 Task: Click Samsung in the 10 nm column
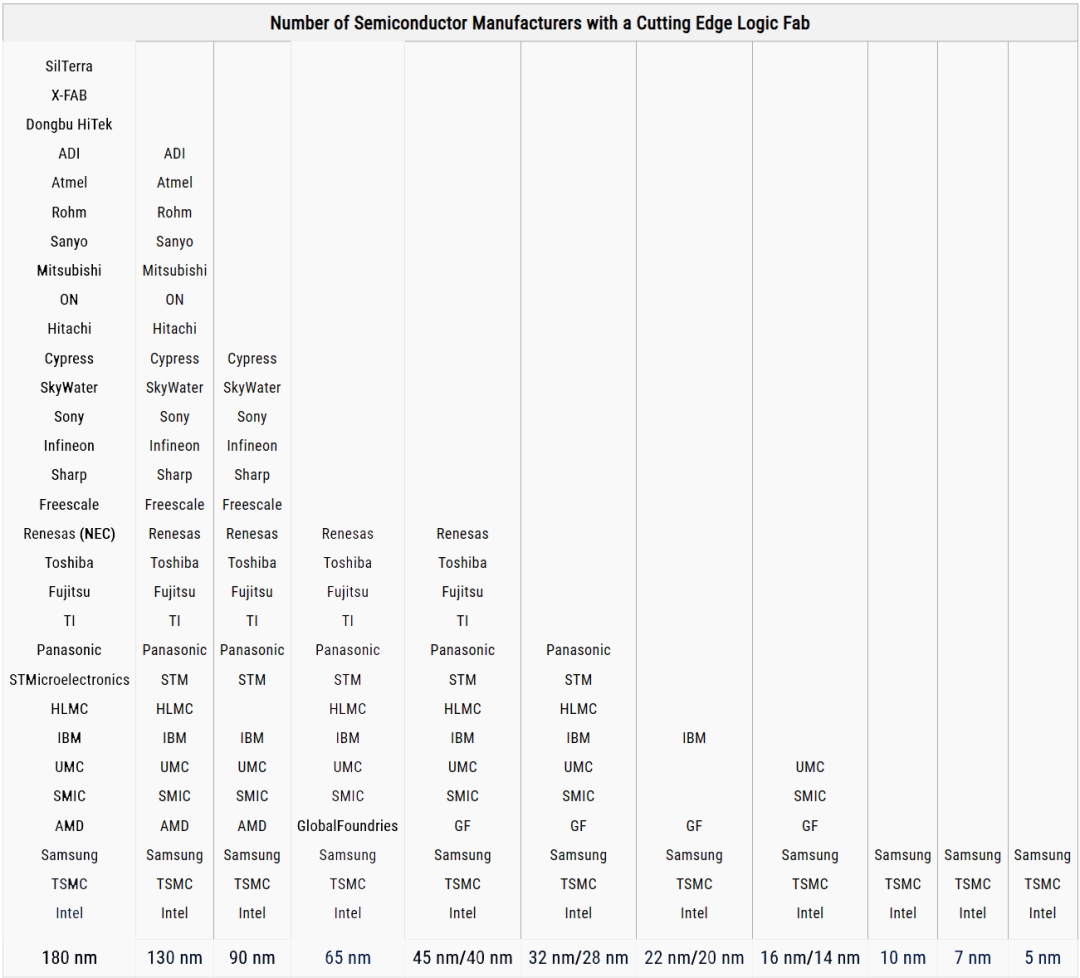pyautogui.click(x=902, y=855)
